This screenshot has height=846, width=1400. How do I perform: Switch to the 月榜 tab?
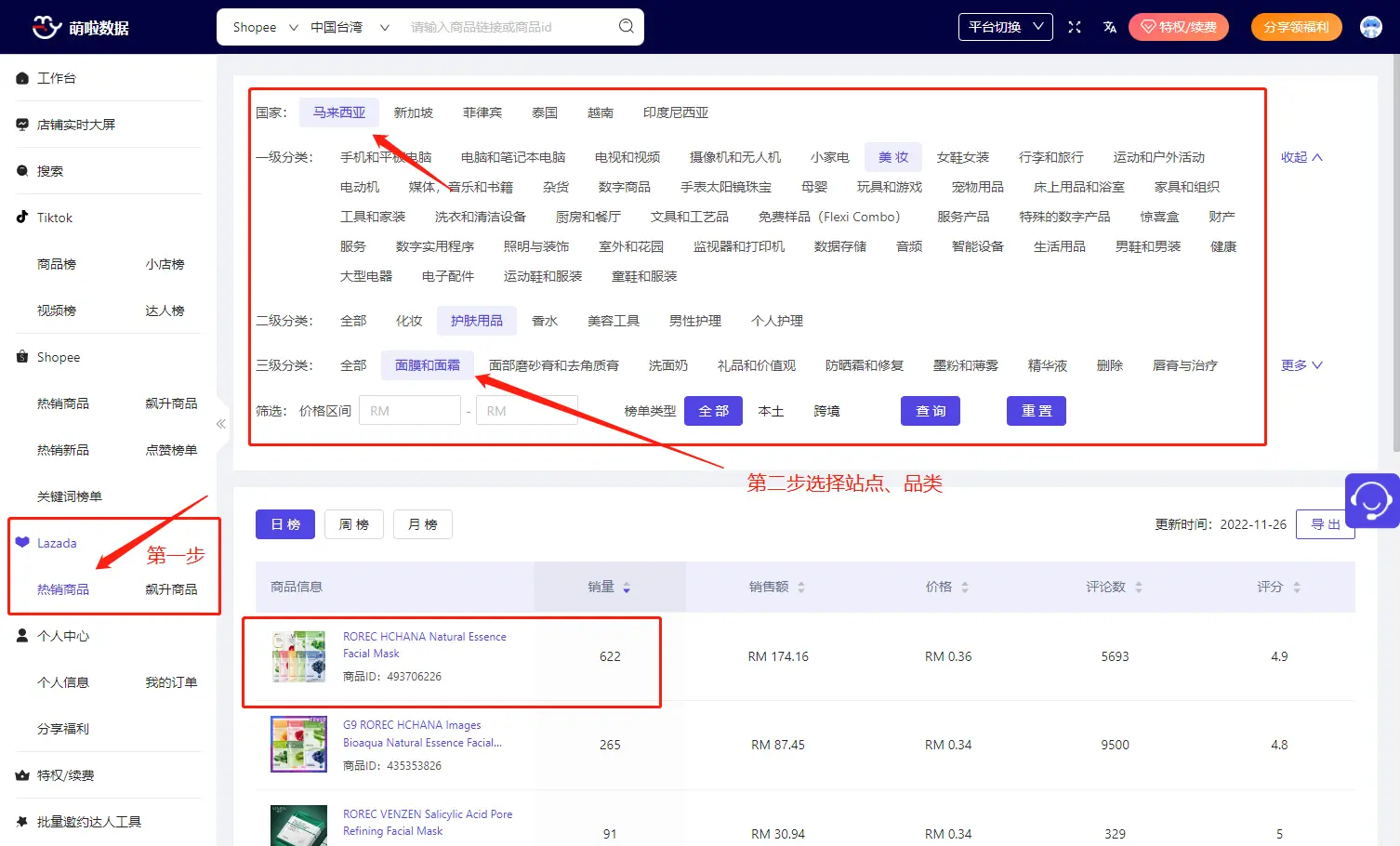[423, 524]
